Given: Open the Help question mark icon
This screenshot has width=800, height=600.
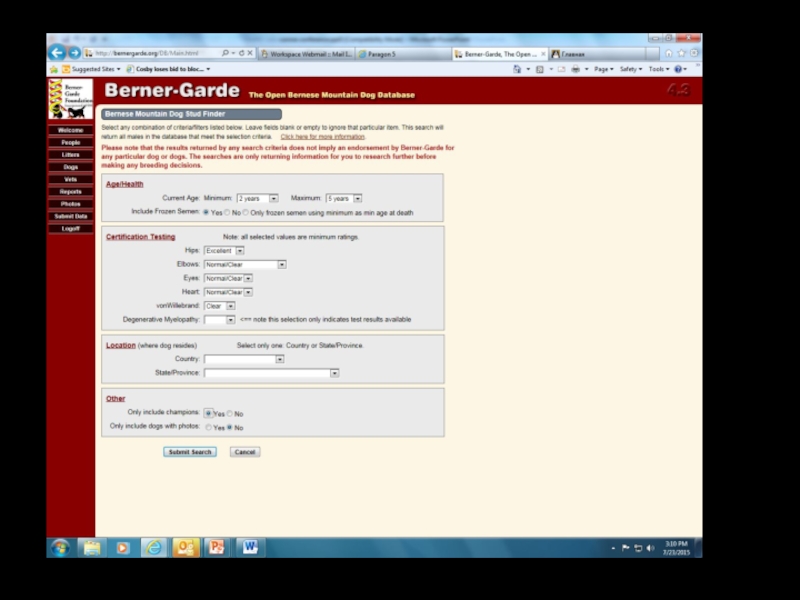Looking at the screenshot, I should (678, 69).
